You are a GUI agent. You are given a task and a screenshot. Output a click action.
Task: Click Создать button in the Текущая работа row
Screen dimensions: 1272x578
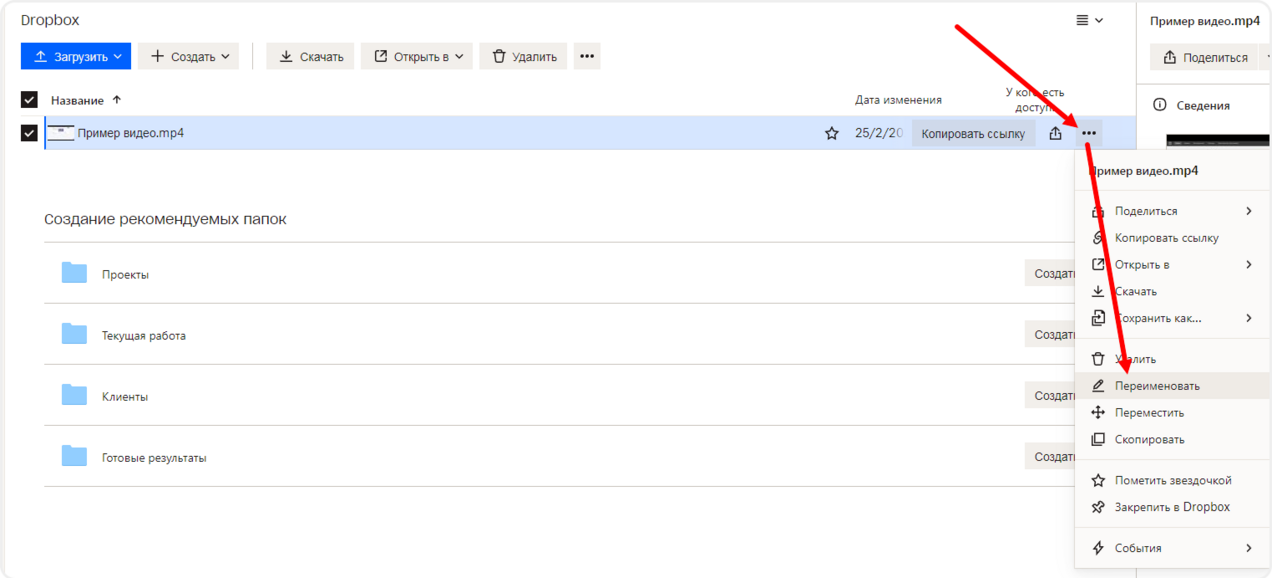tap(1050, 334)
